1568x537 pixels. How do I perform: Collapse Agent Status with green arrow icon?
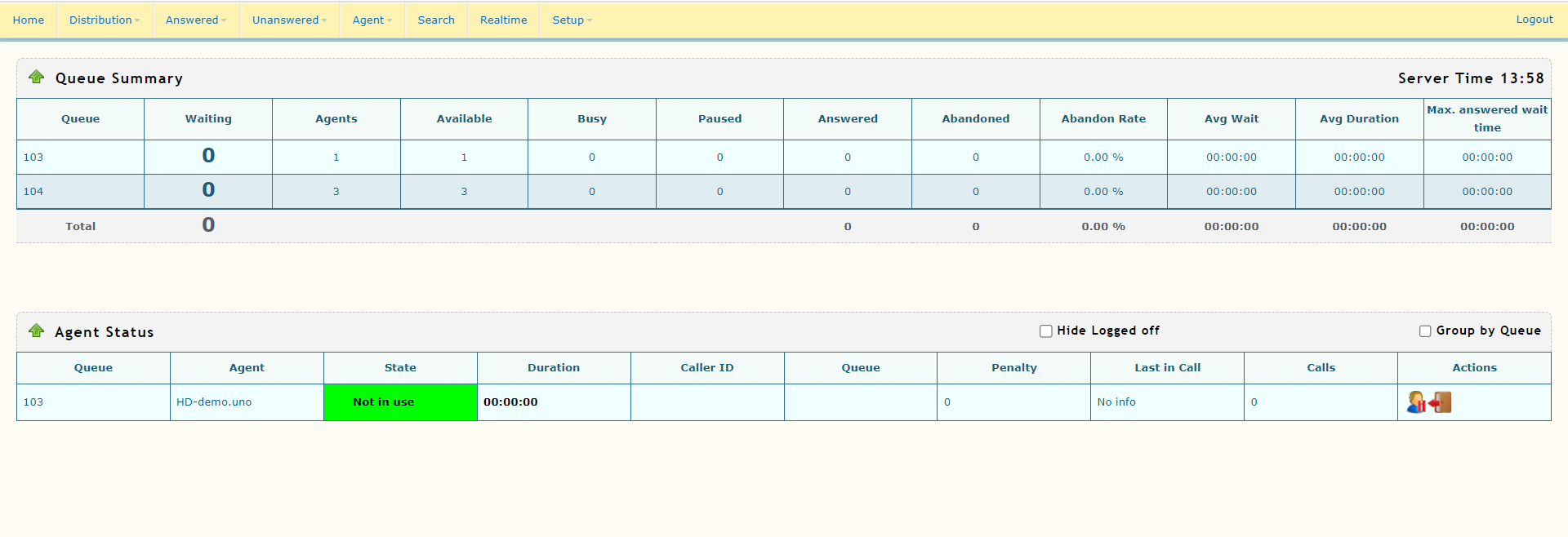[36, 331]
